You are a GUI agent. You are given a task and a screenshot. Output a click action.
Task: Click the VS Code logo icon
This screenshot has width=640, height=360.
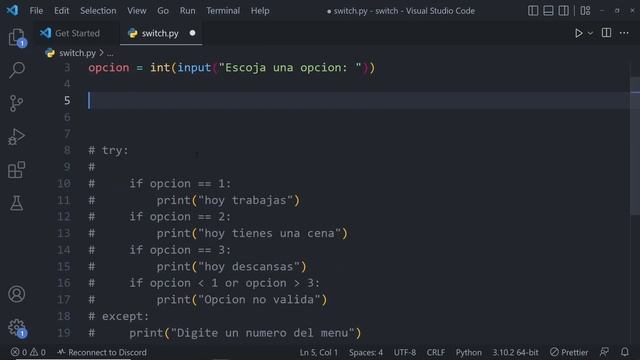click(x=12, y=10)
